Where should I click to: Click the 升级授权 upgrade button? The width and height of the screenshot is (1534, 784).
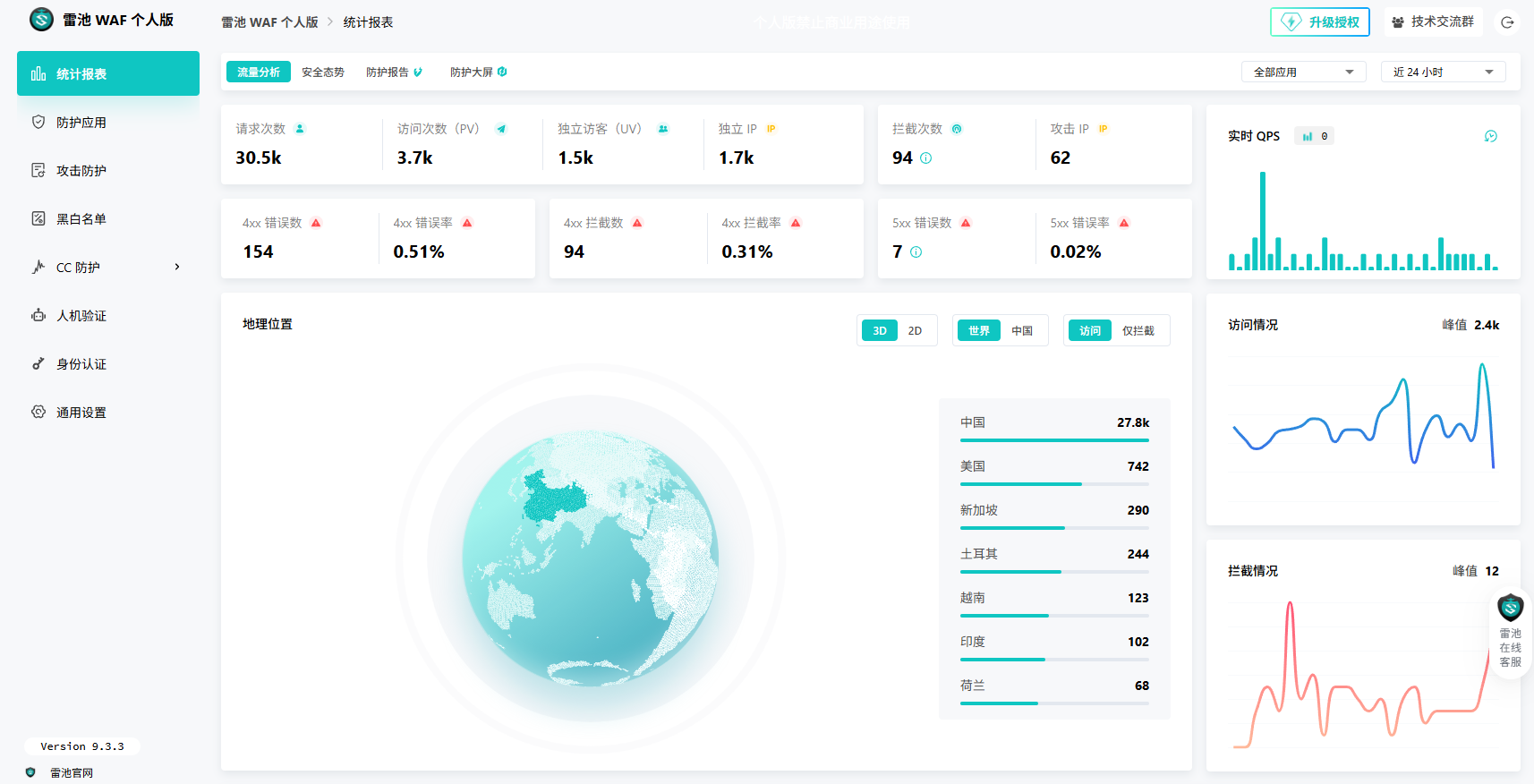1319,22
